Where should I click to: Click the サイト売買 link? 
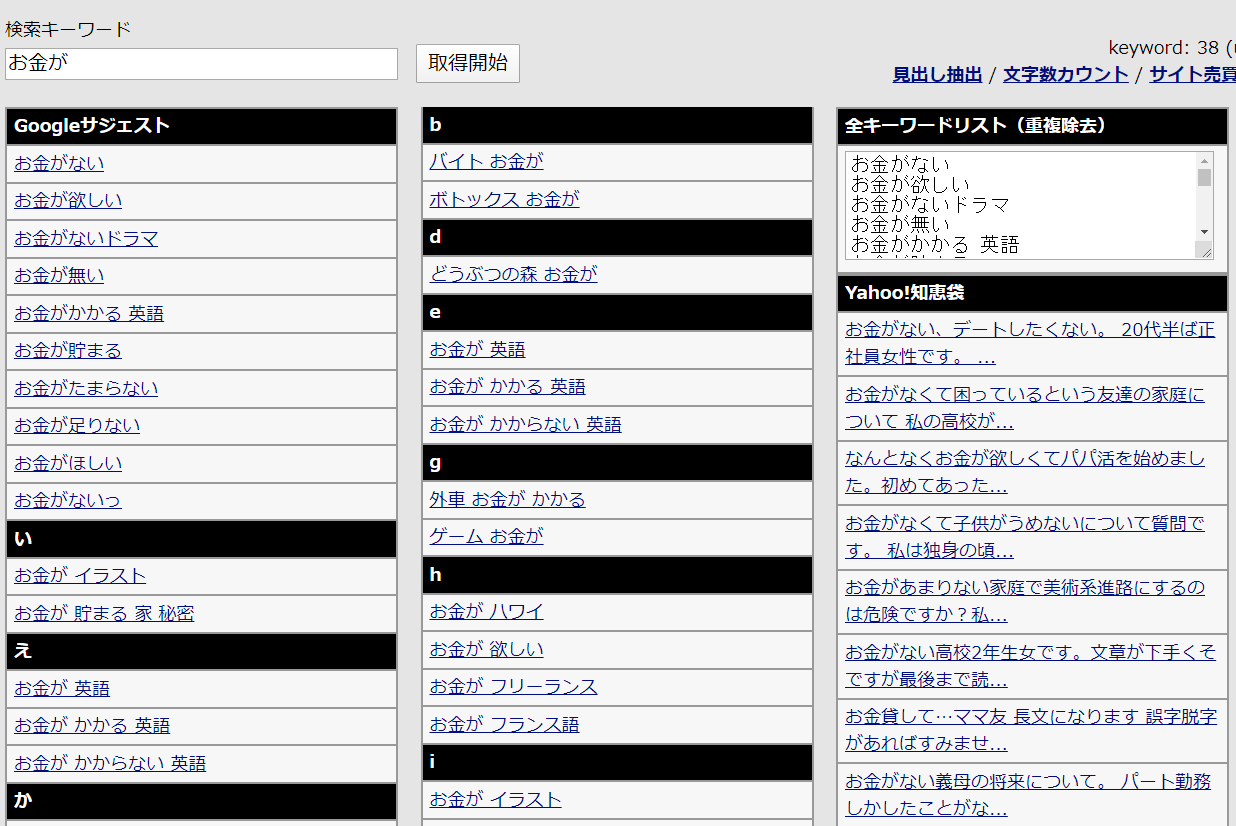tap(1192, 74)
